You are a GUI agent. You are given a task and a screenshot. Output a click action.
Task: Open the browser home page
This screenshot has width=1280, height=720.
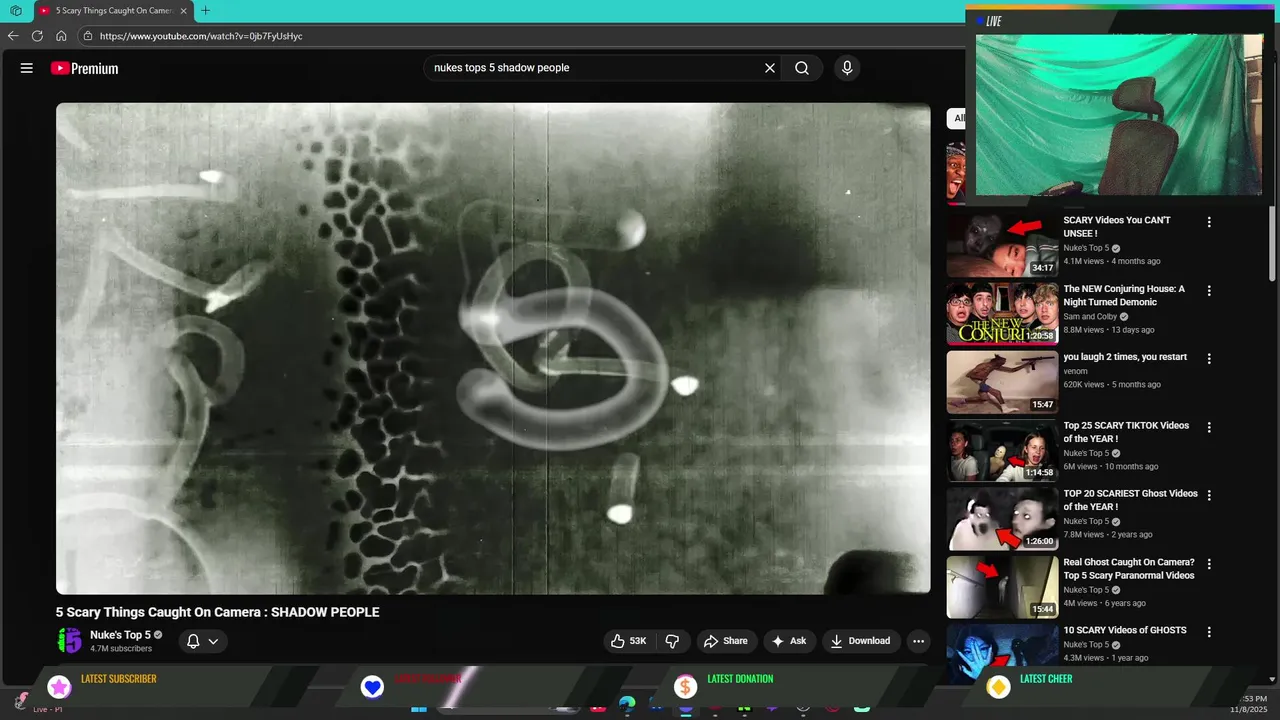point(61,36)
